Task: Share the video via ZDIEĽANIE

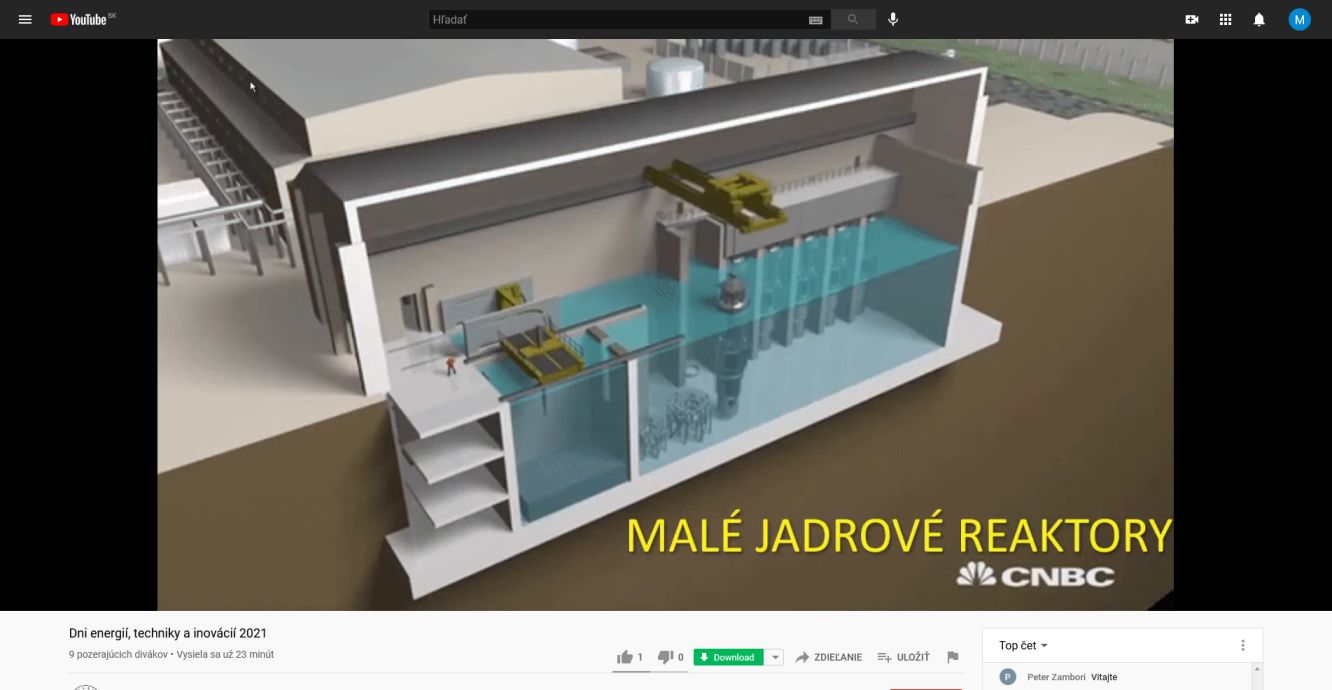Action: (x=828, y=657)
